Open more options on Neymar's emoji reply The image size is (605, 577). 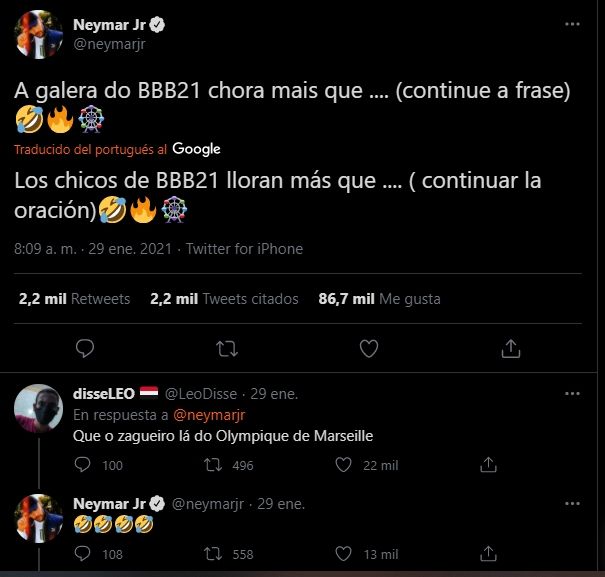(x=571, y=504)
